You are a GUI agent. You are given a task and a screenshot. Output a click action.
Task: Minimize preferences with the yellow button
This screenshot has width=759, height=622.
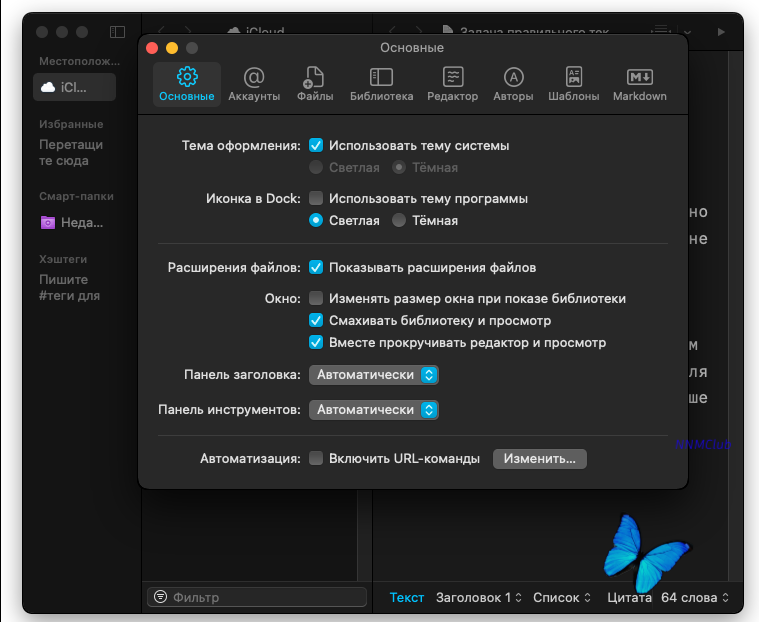172,48
